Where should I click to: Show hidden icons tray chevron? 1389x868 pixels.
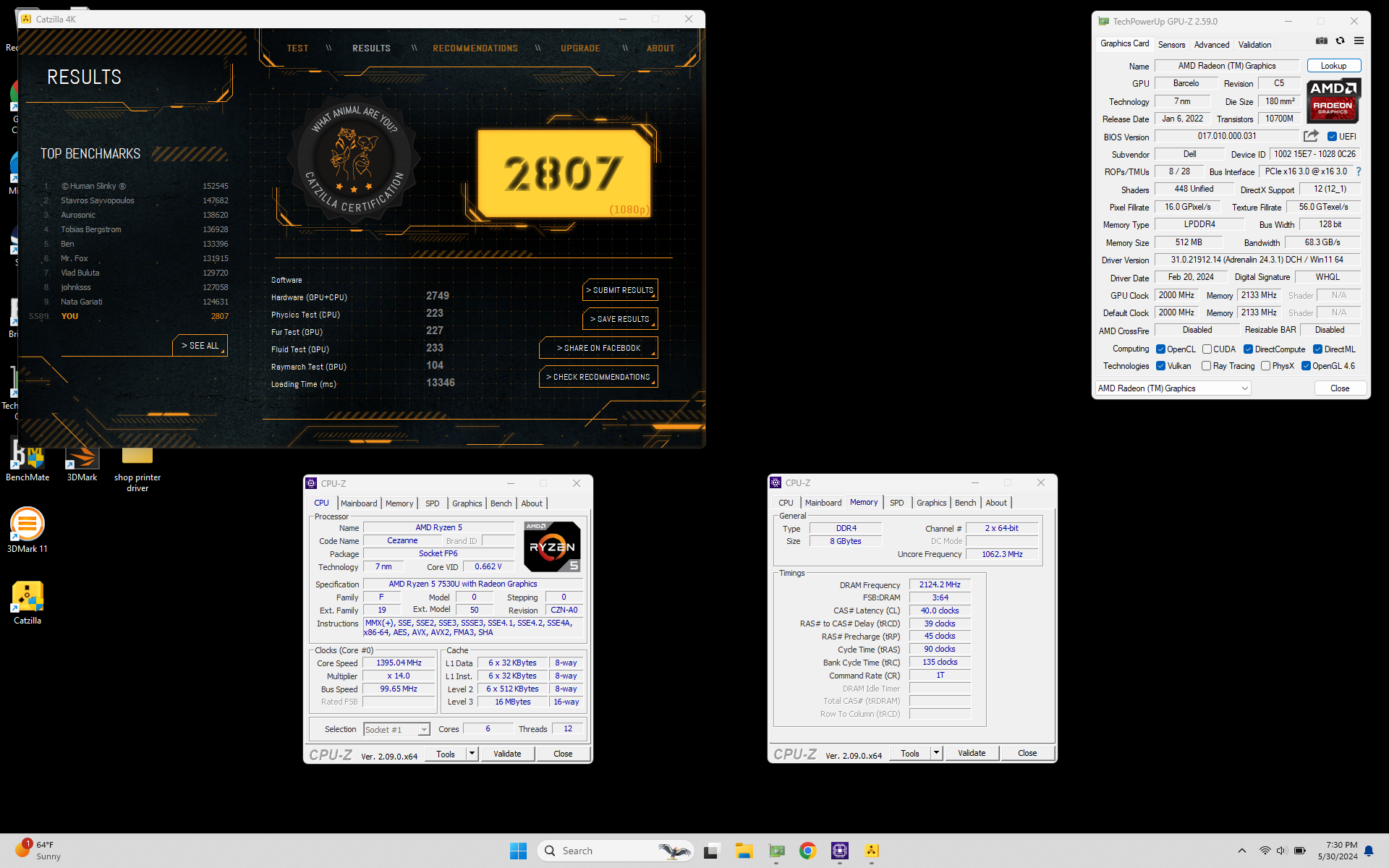point(1241,851)
